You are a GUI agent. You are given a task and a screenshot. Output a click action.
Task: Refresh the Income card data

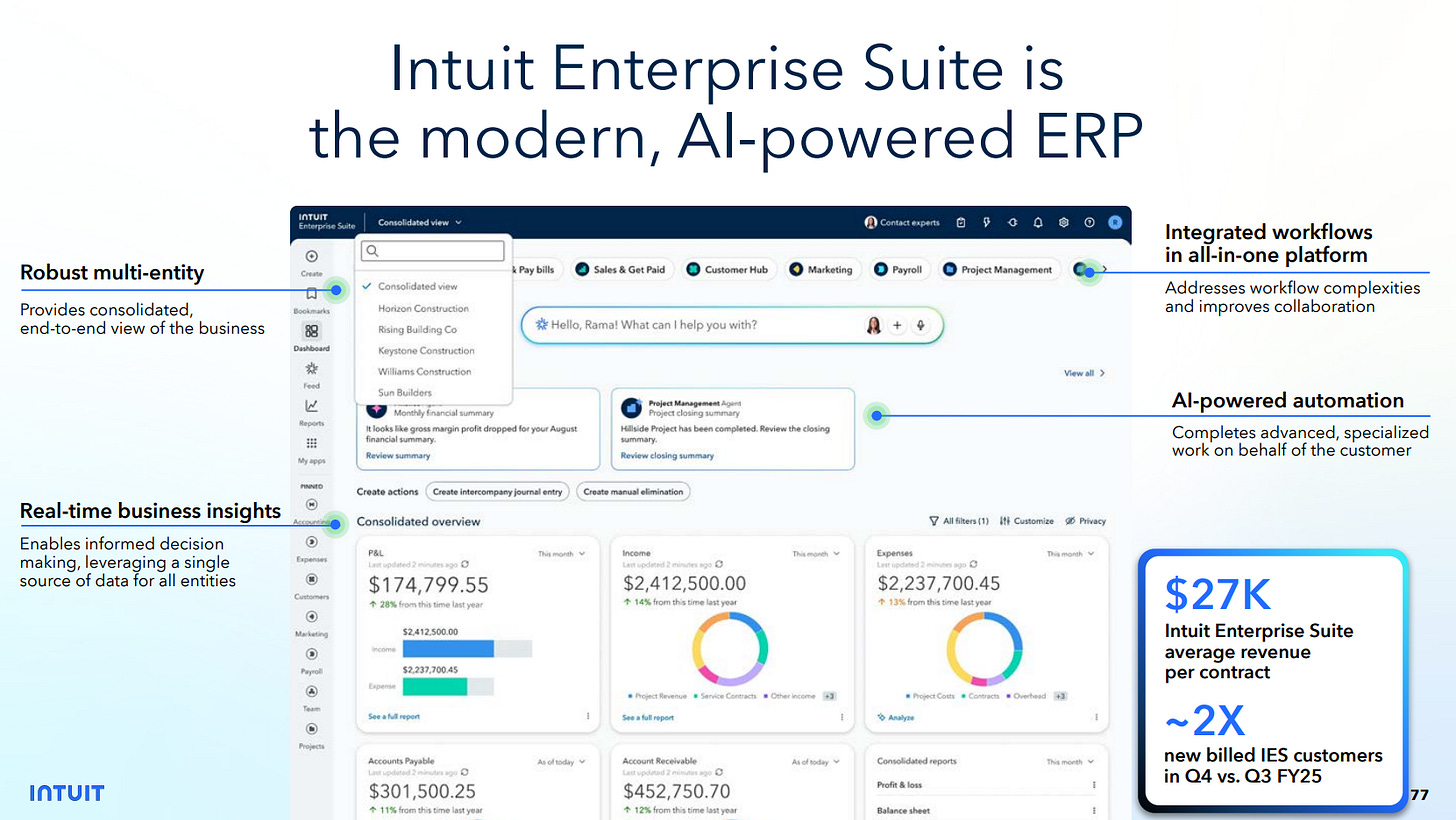click(719, 565)
